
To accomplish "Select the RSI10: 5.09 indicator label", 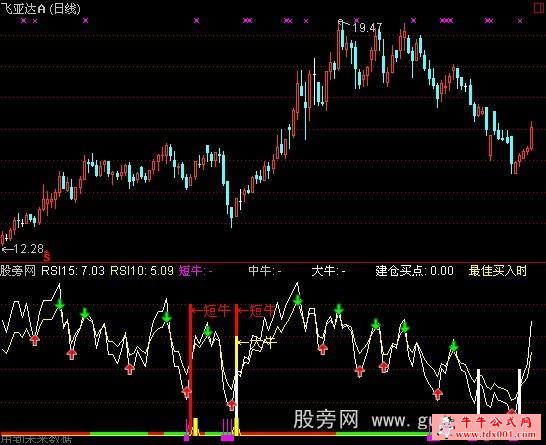I will (142, 271).
